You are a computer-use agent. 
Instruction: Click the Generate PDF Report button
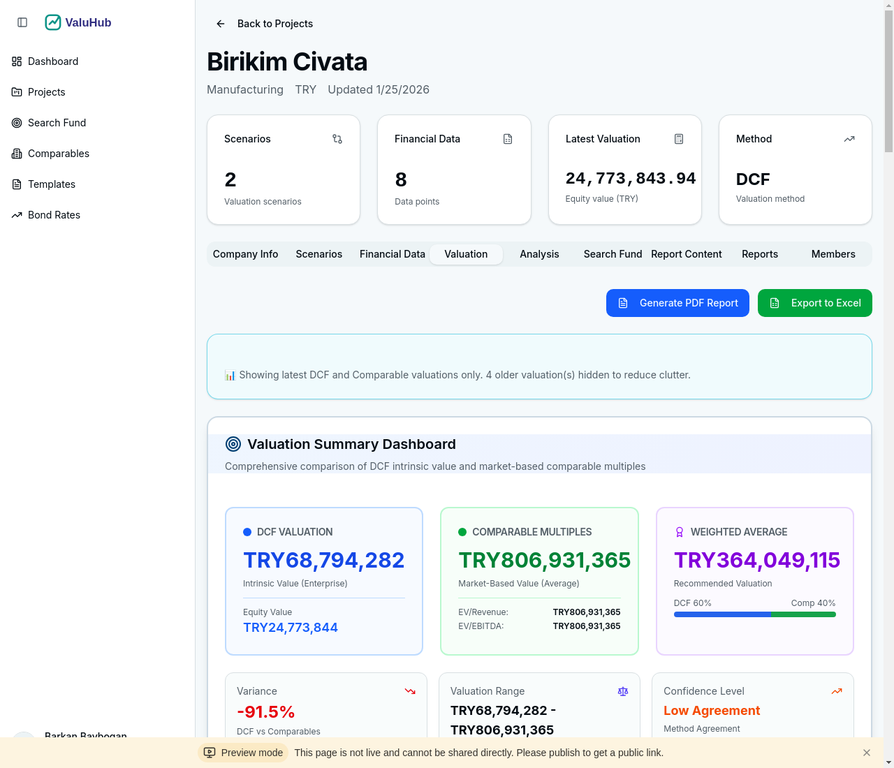[x=677, y=302]
